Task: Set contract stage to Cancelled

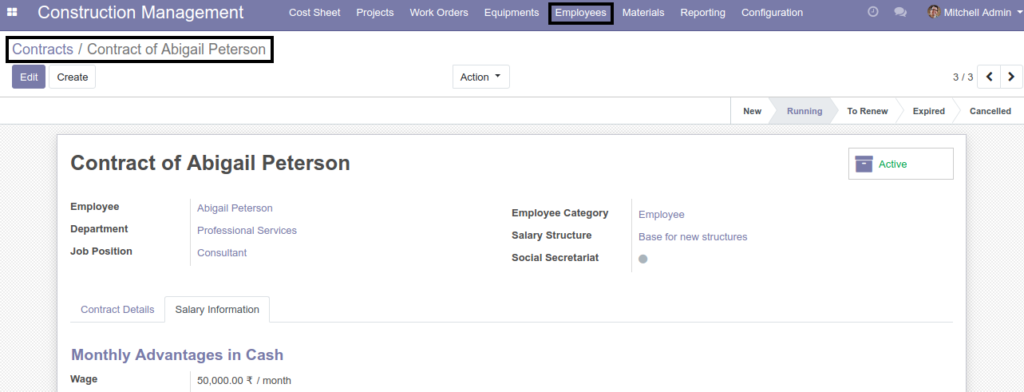Action: tap(990, 111)
